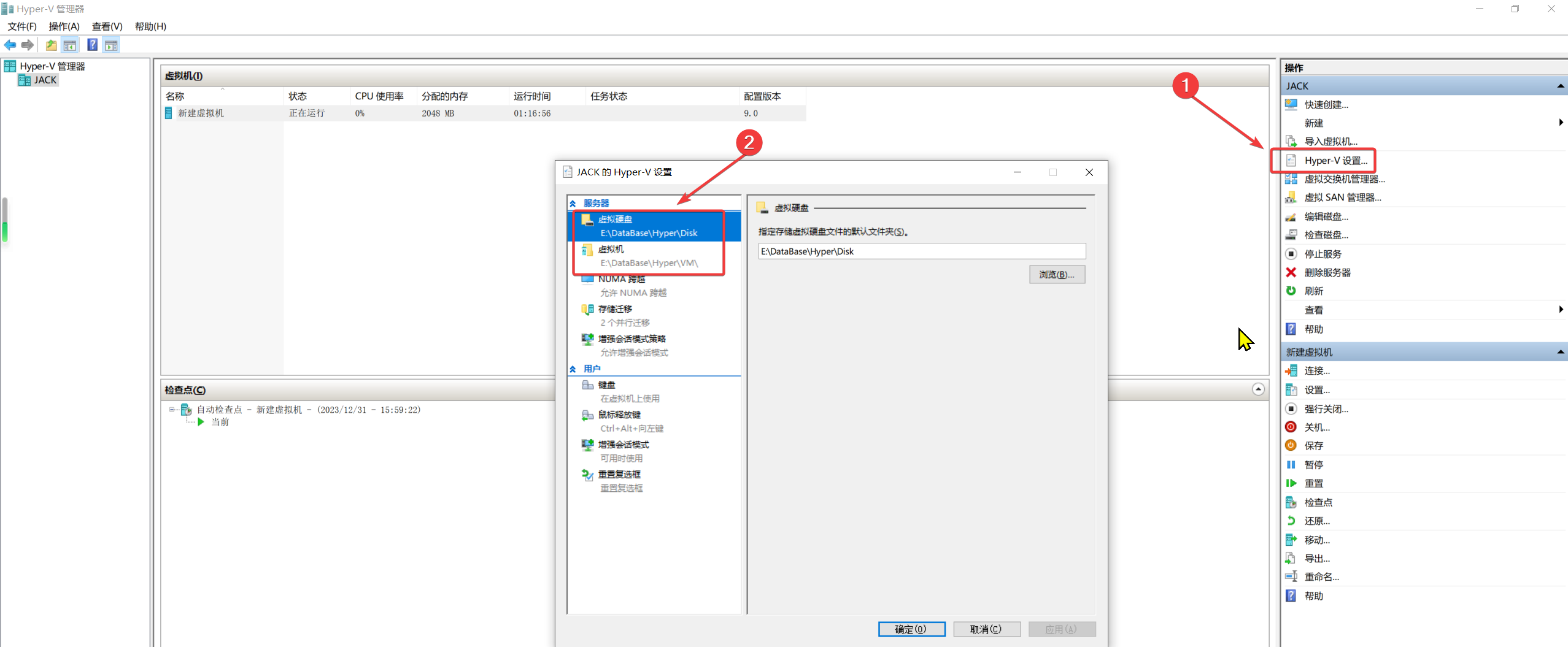
Task: Click 帮助 under the JACK actions group
Action: (1313, 329)
